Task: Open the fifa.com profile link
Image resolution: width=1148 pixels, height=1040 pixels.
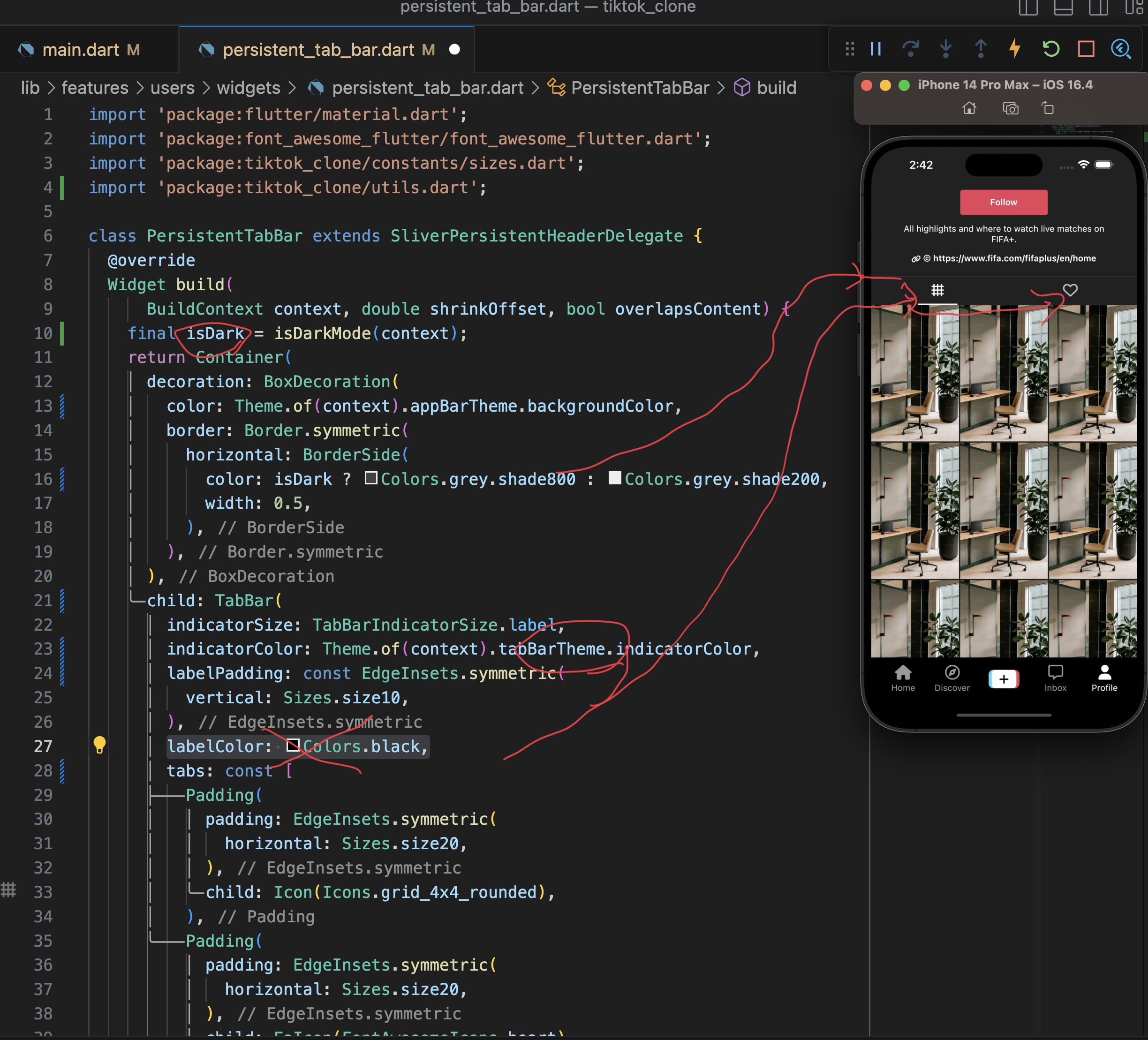Action: 1013,258
